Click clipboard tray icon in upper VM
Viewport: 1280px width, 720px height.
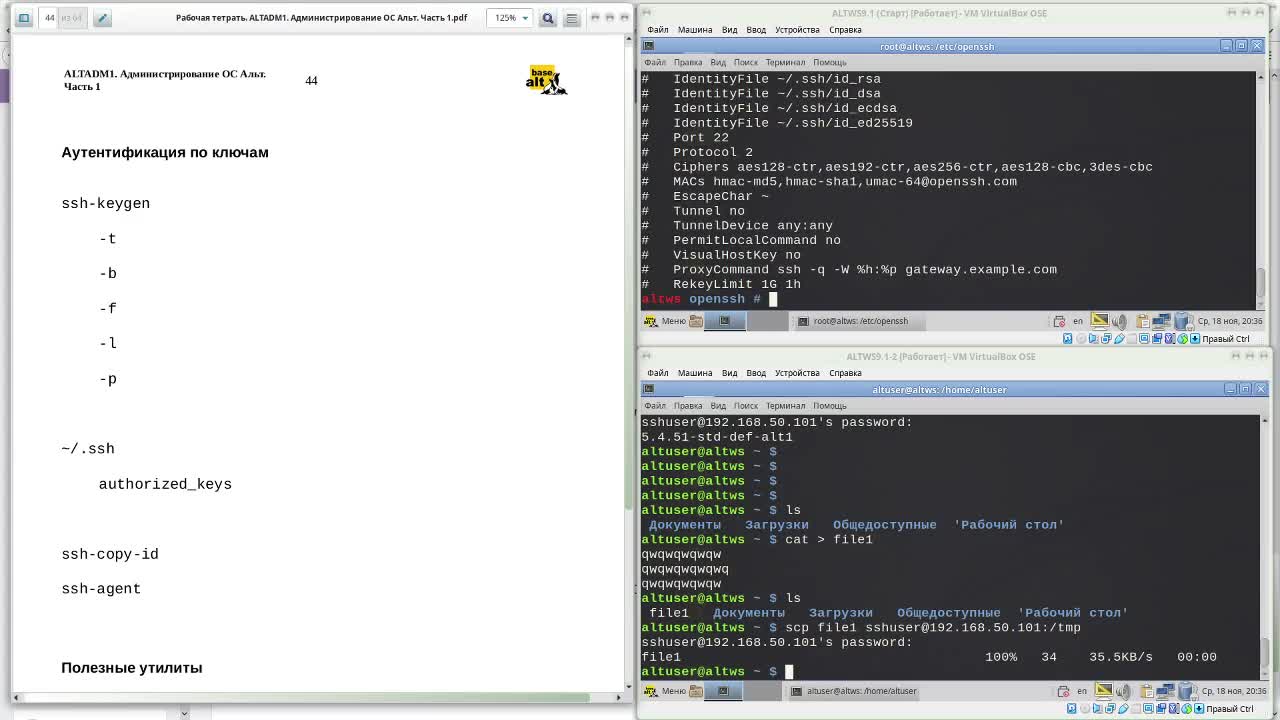click(x=1144, y=321)
